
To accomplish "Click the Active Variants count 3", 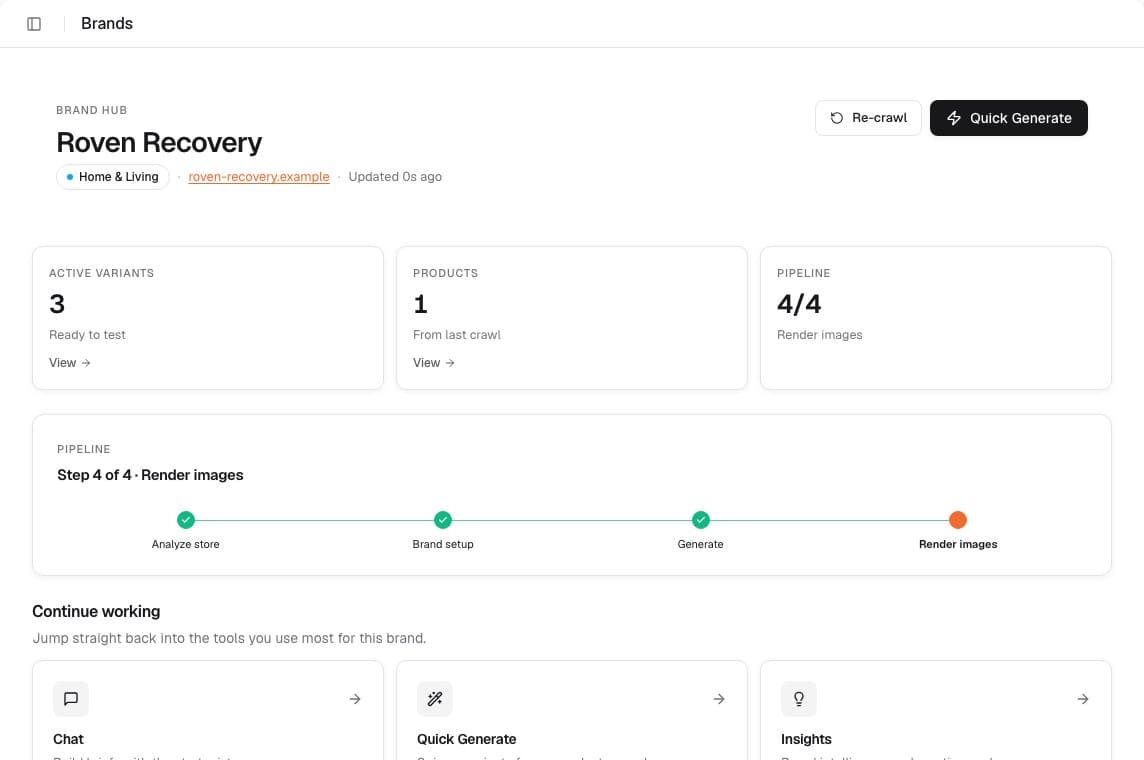I will (57, 304).
